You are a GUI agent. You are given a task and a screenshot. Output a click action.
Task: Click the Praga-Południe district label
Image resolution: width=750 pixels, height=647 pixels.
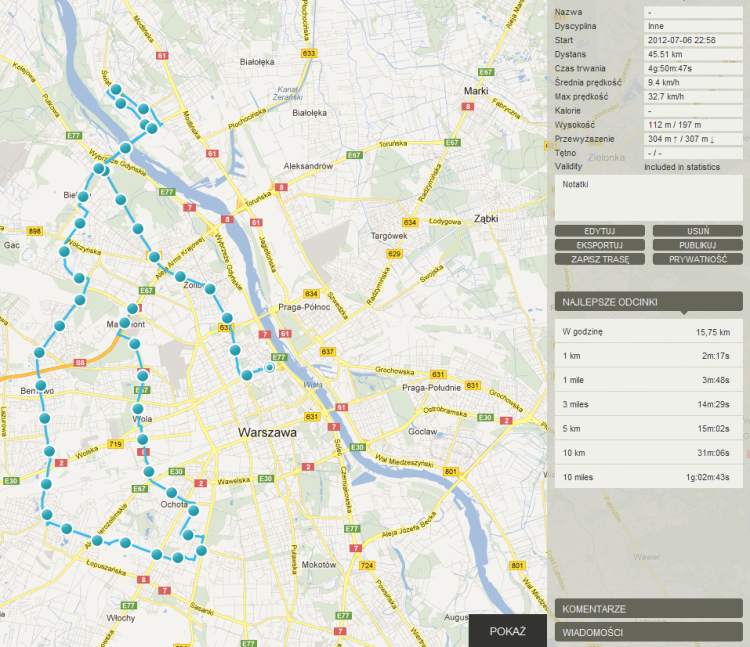pyautogui.click(x=431, y=387)
